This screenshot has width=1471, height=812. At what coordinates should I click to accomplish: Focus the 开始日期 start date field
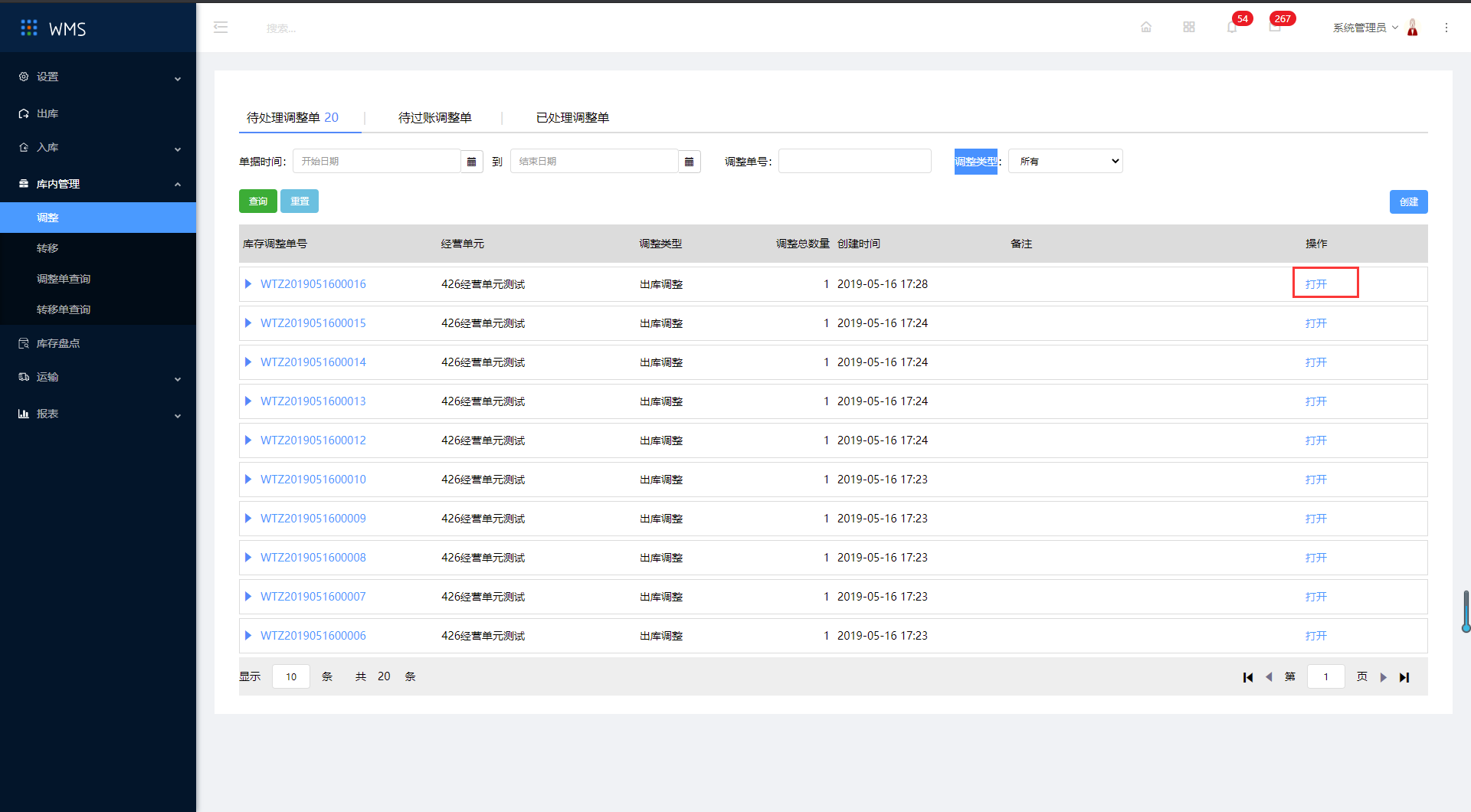point(377,162)
